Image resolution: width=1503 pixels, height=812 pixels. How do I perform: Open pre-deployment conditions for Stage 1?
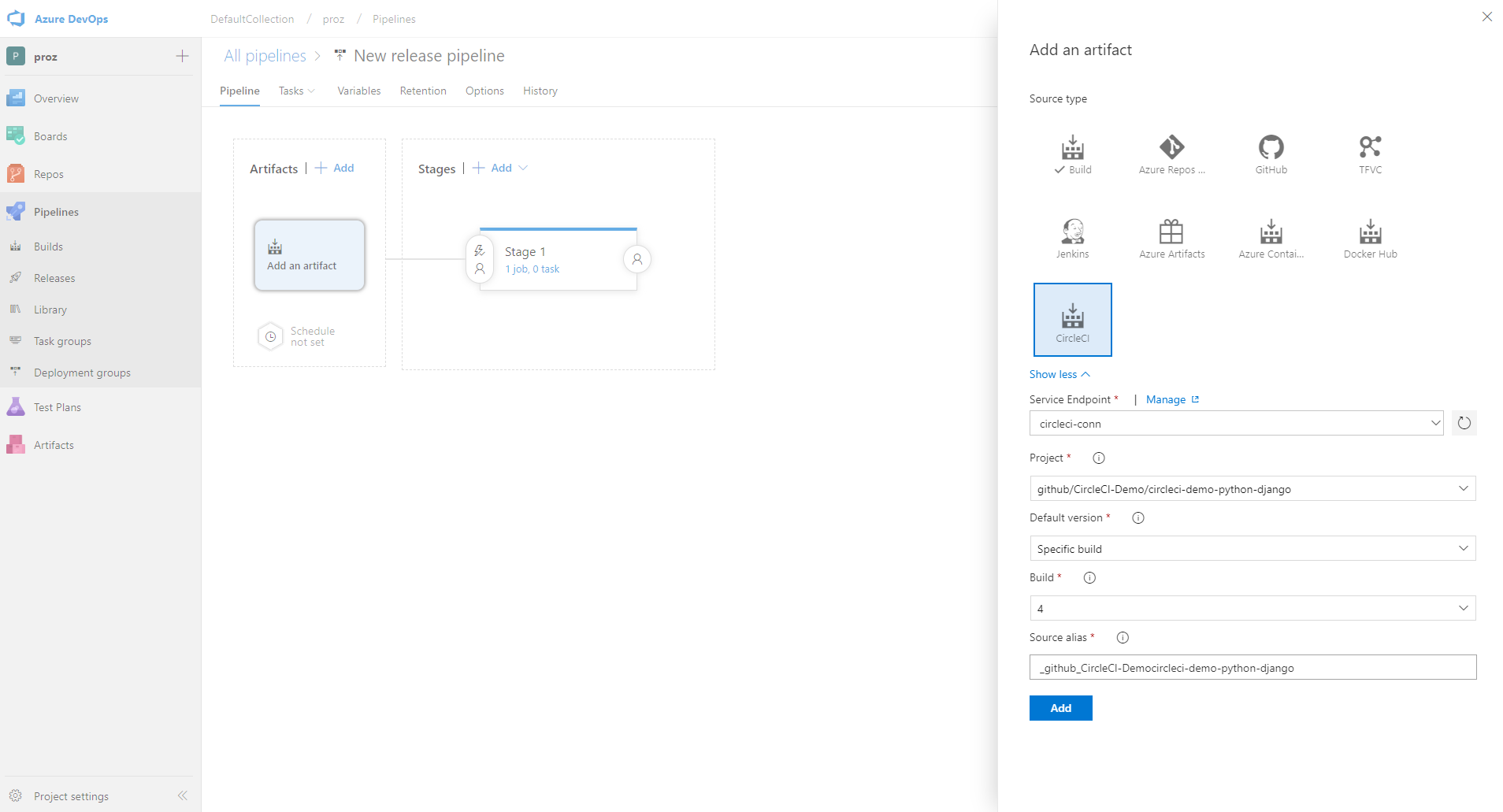click(479, 259)
